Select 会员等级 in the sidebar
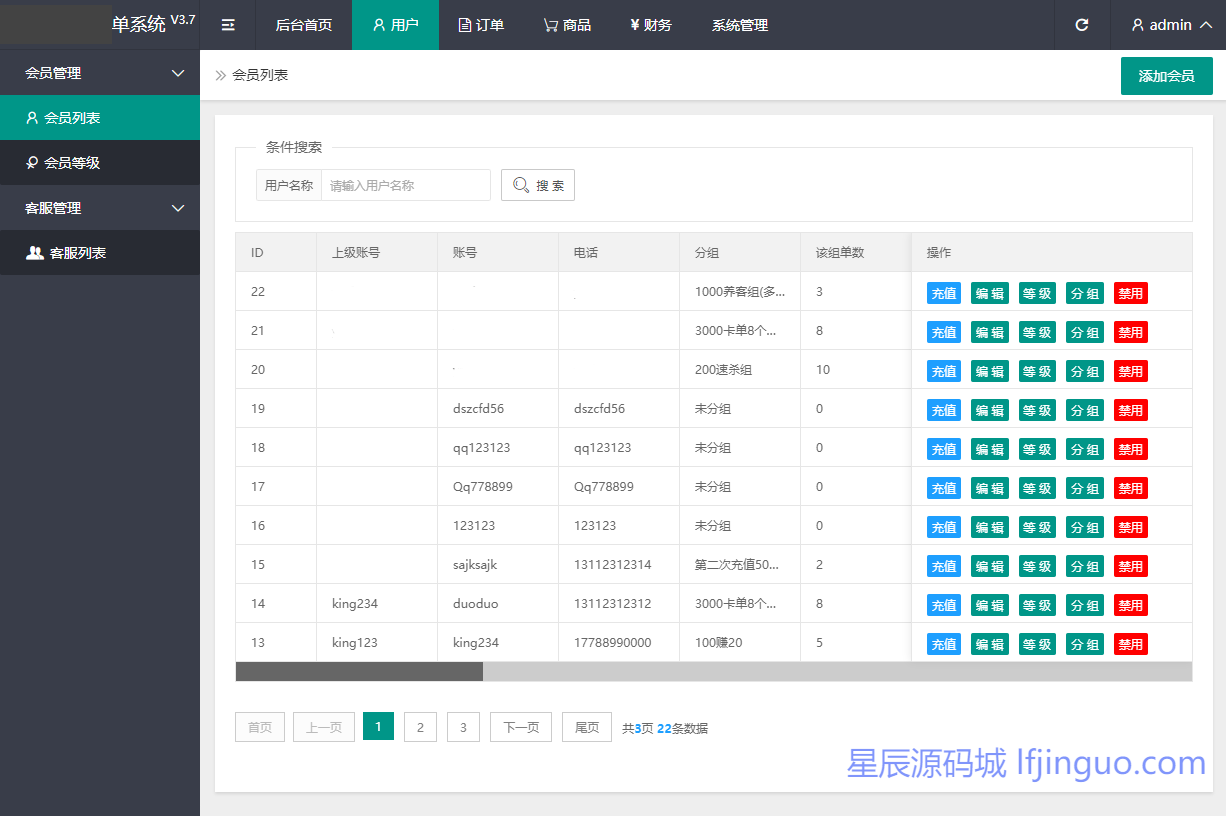Screen dimensions: 1226x816 [x=72, y=163]
